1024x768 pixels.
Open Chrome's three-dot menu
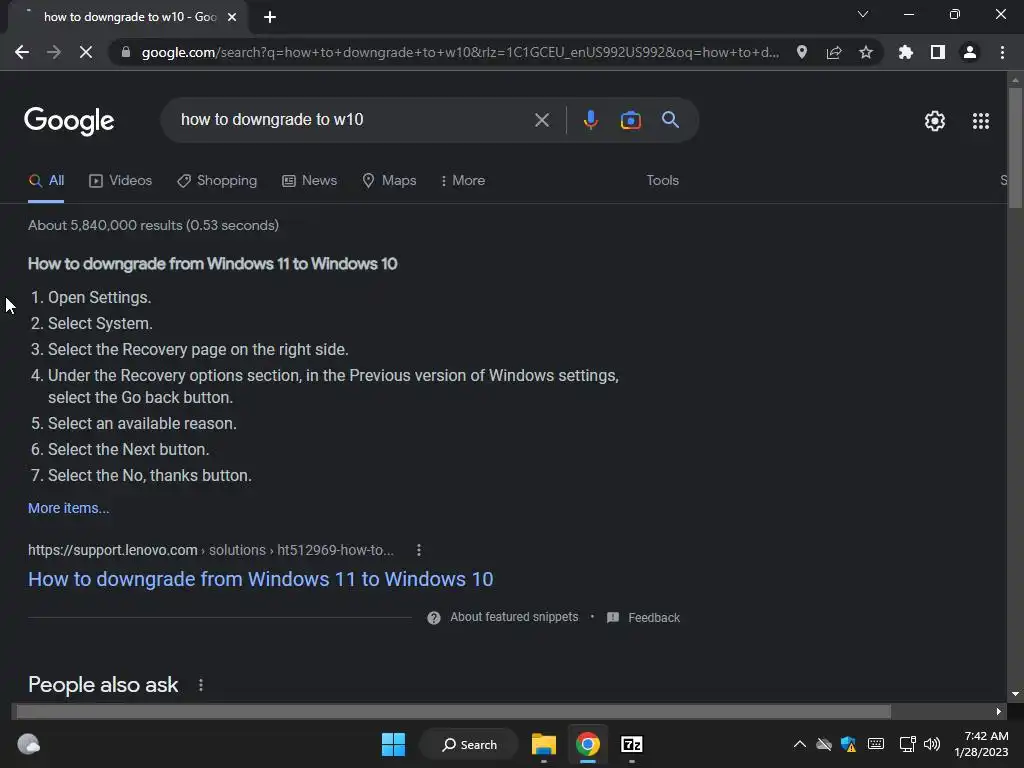point(1002,52)
